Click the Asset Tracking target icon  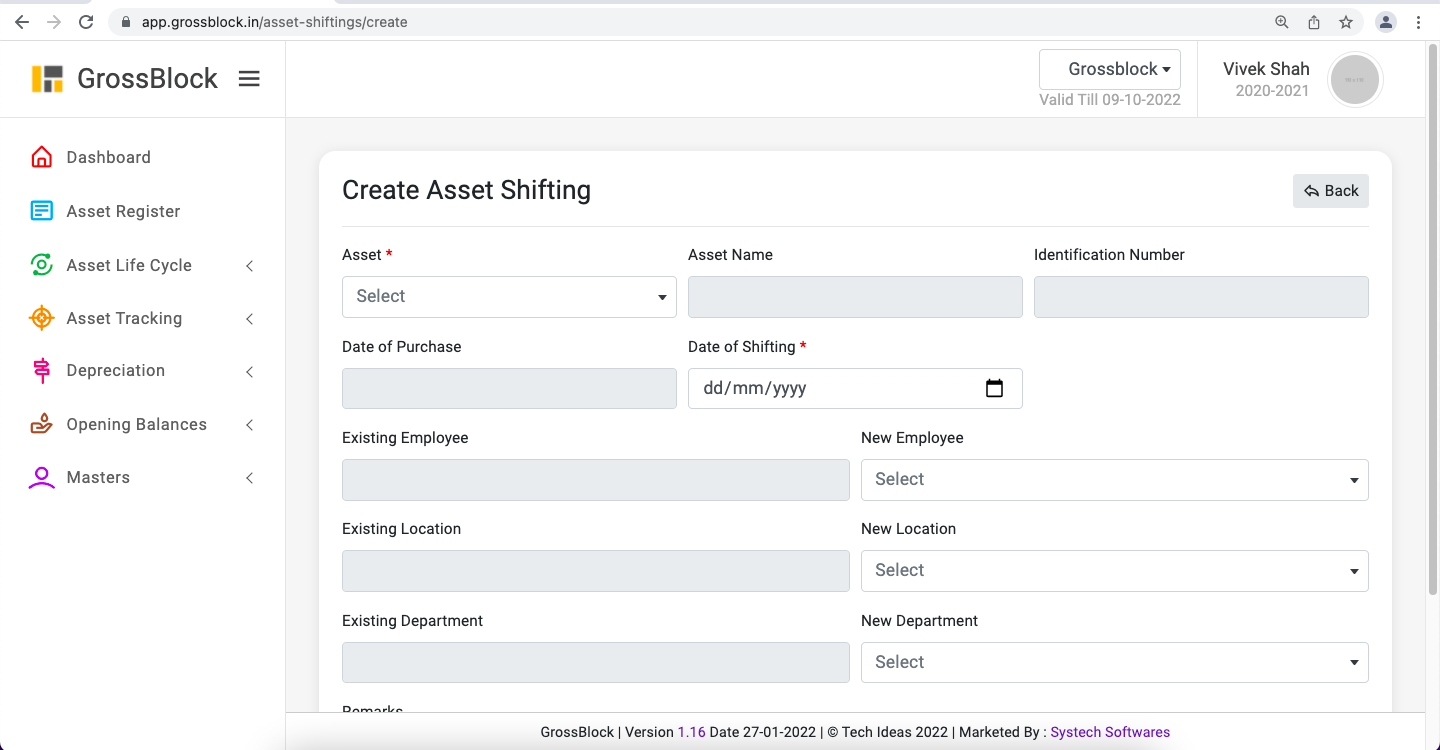click(41, 318)
